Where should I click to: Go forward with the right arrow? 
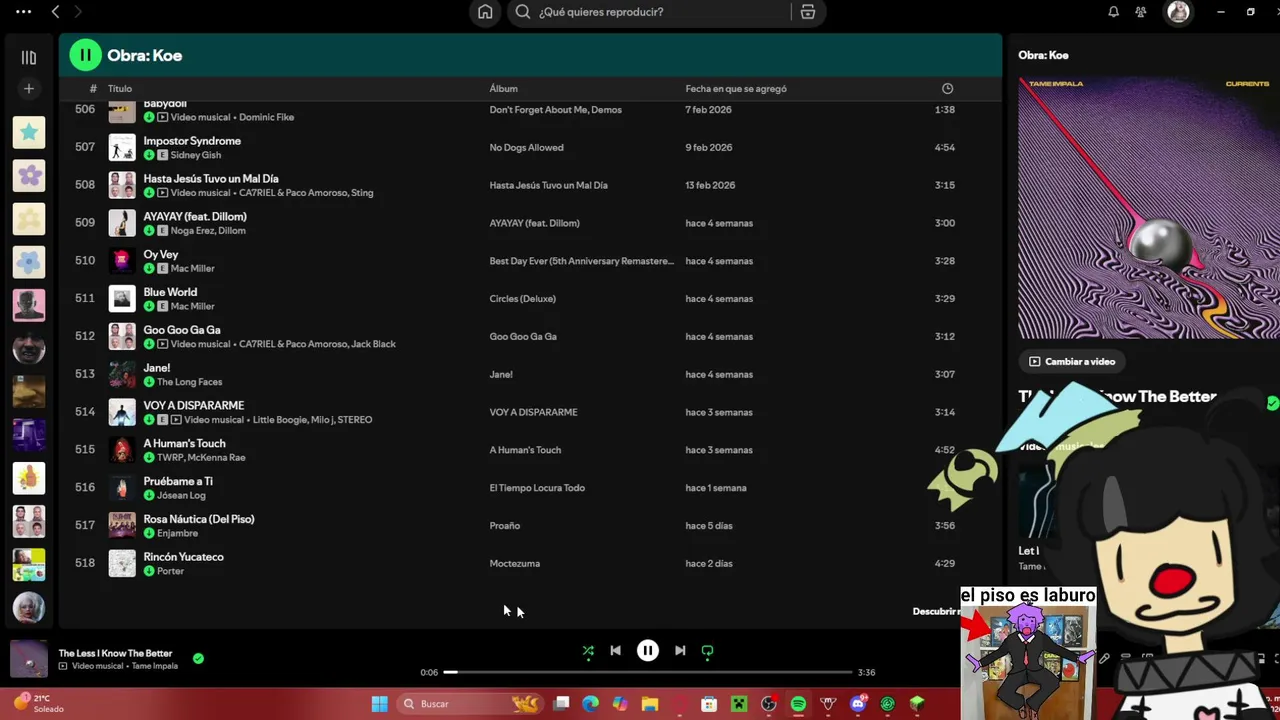[x=78, y=12]
